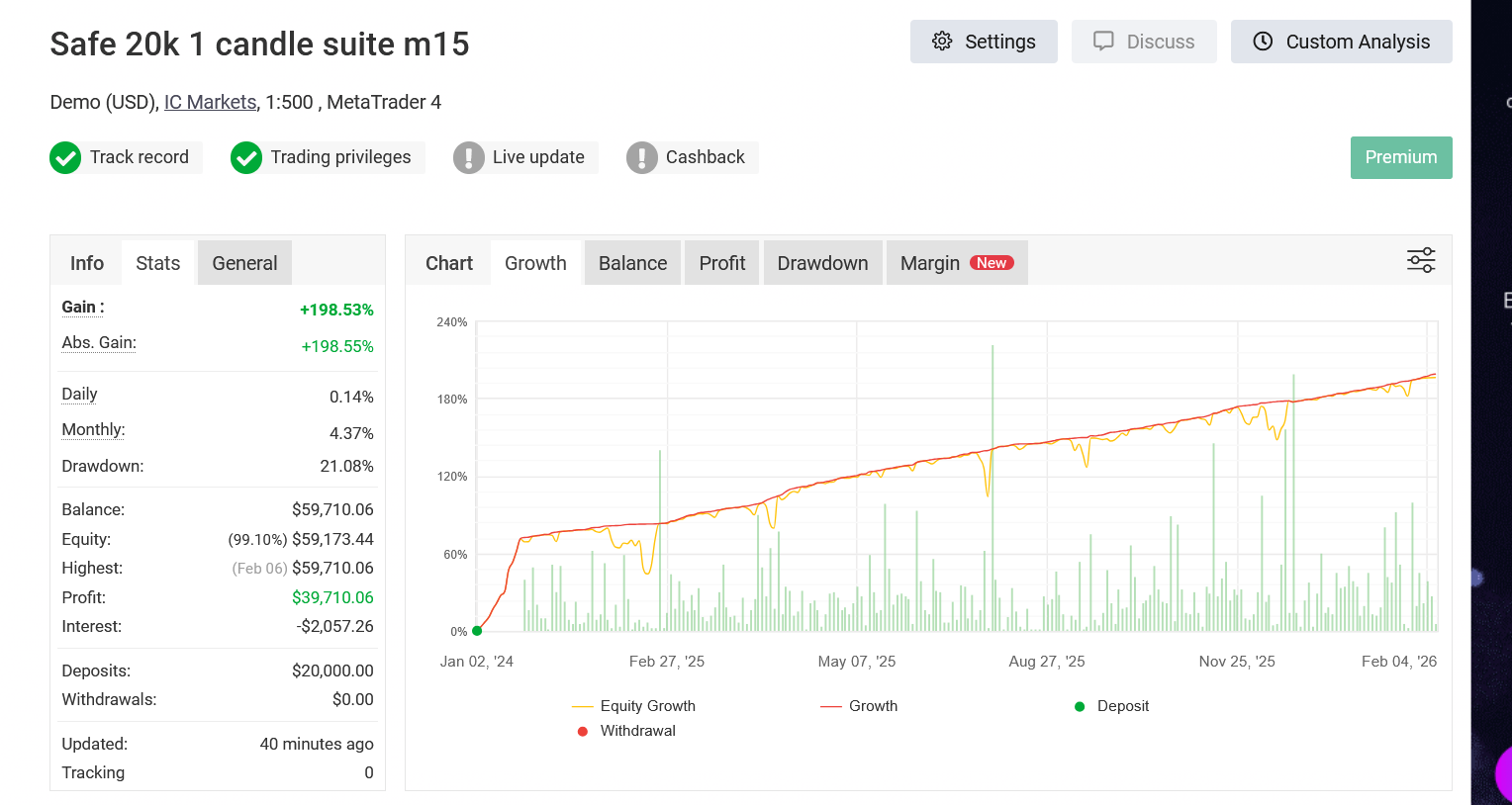Click the clock icon in Custom Analysis

[1263, 42]
